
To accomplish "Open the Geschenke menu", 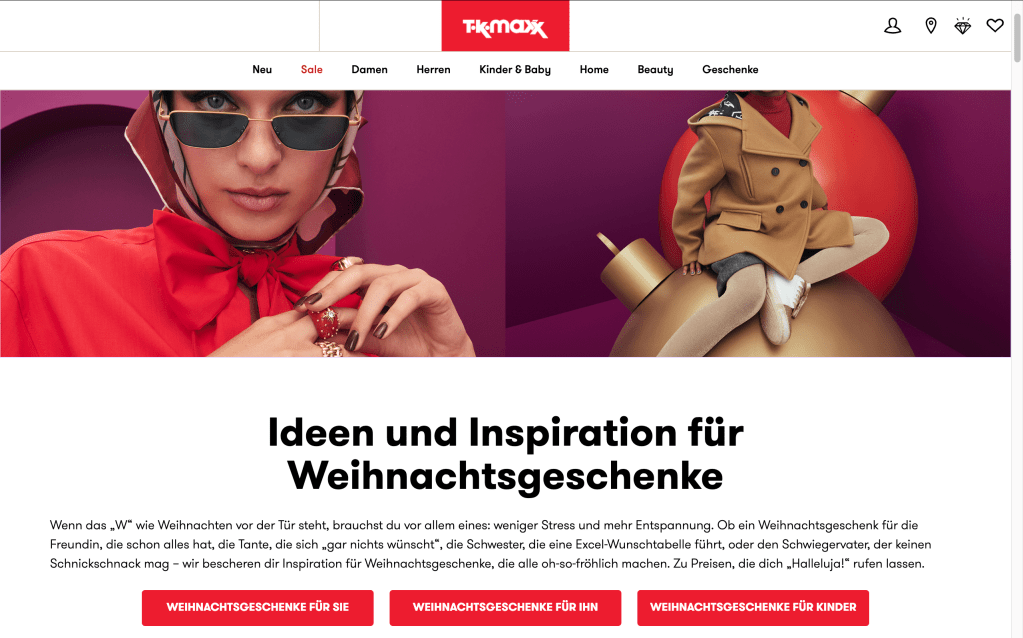I will point(730,70).
